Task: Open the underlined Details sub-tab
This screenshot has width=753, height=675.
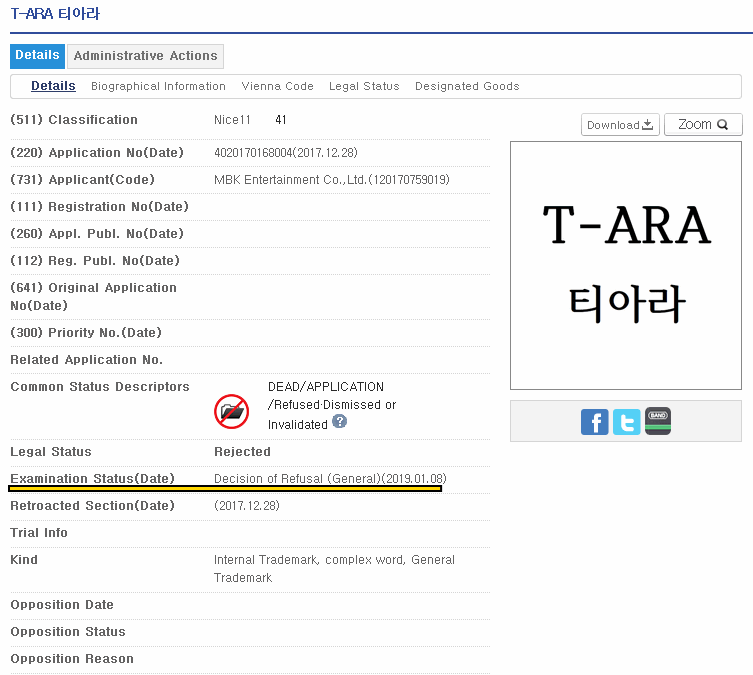Action: coord(53,86)
